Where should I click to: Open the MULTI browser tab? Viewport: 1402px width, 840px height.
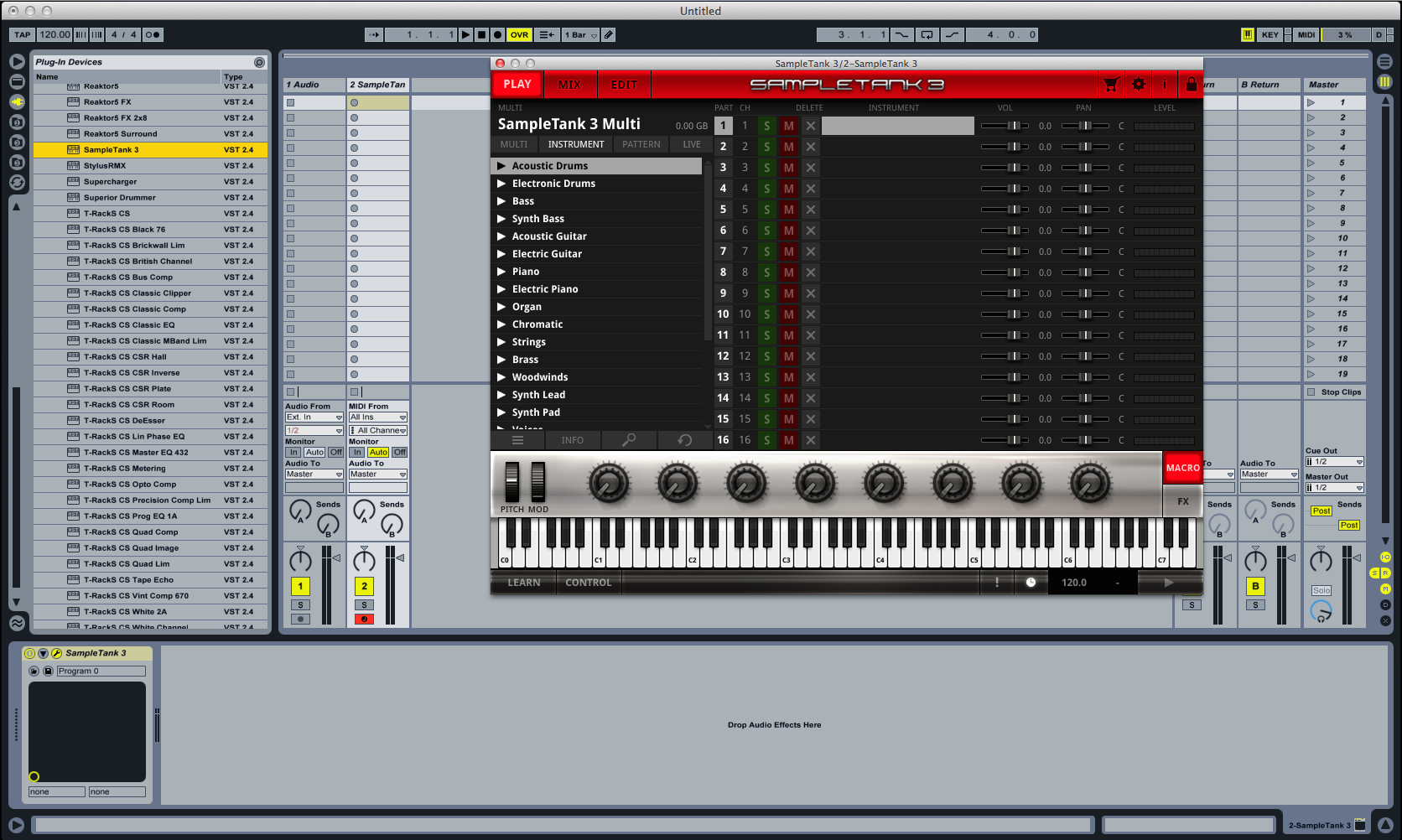[x=514, y=145]
